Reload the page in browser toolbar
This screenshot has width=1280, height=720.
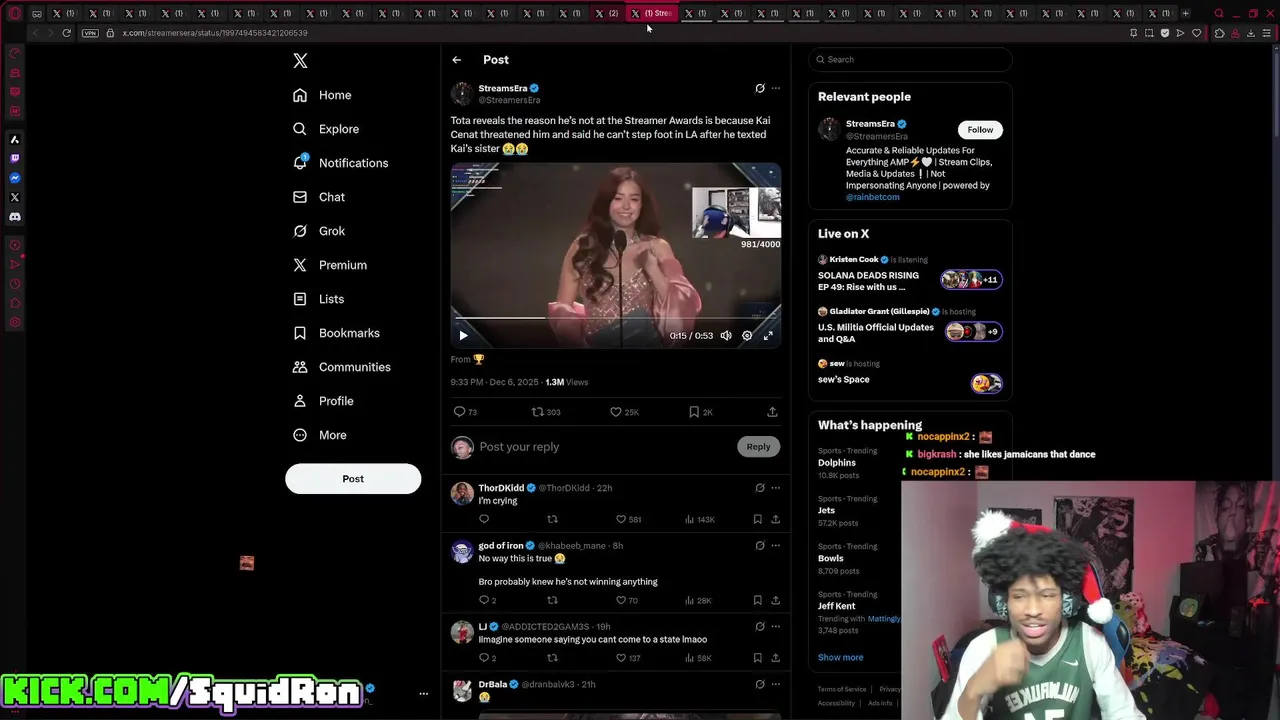(x=67, y=33)
